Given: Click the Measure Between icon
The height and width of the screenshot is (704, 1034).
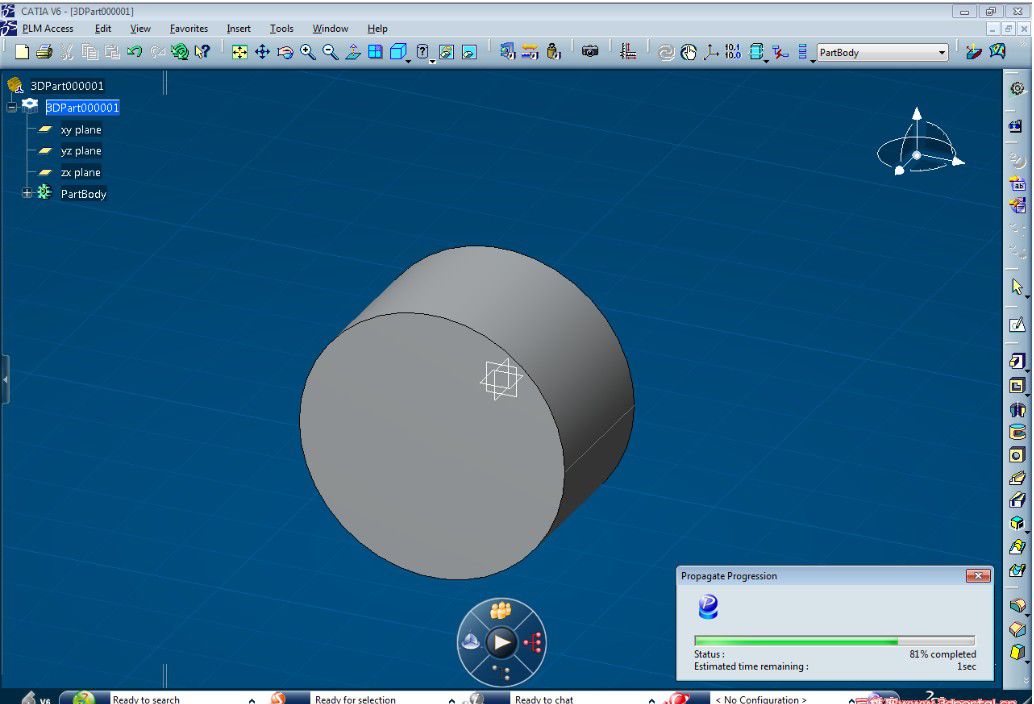Looking at the screenshot, I should point(530,51).
